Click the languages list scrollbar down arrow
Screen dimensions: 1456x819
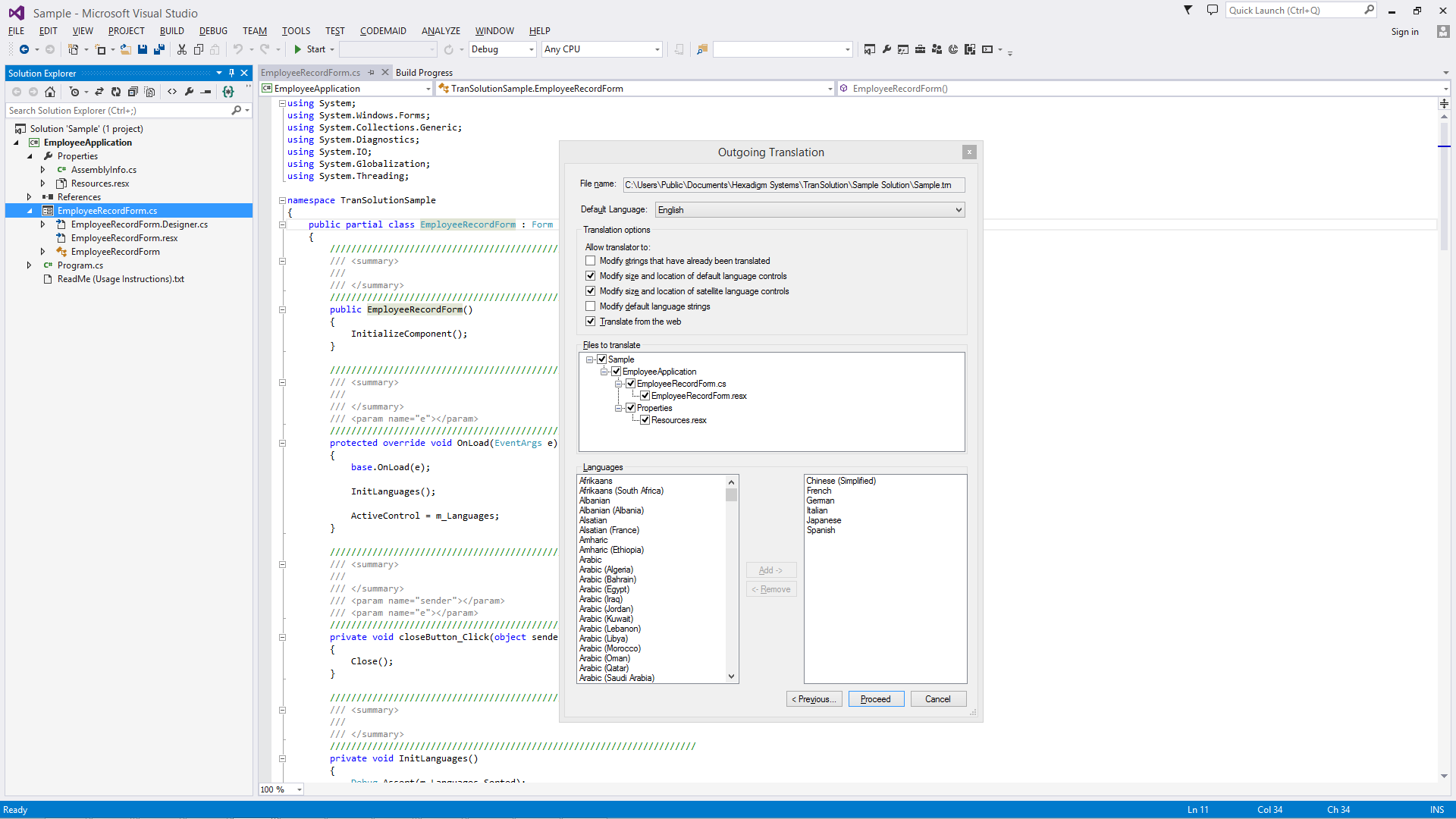click(731, 676)
